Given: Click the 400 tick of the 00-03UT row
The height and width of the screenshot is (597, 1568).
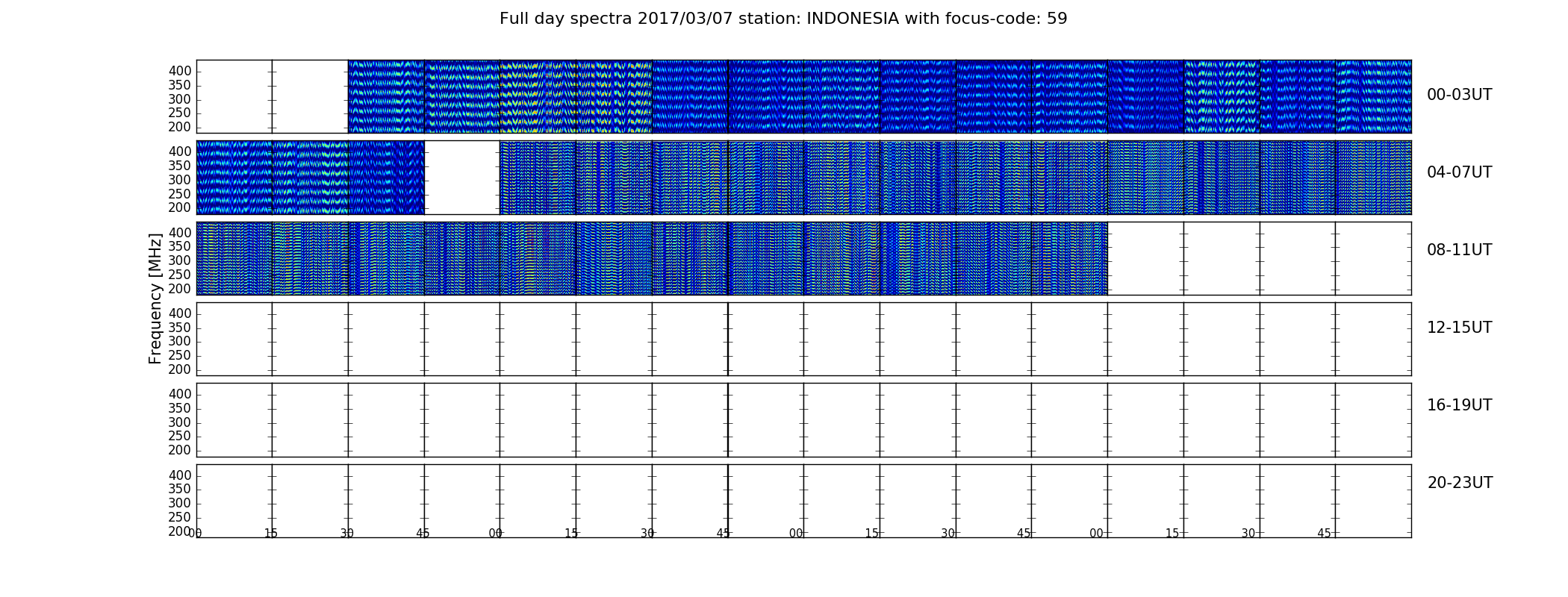Looking at the screenshot, I should point(180,72).
